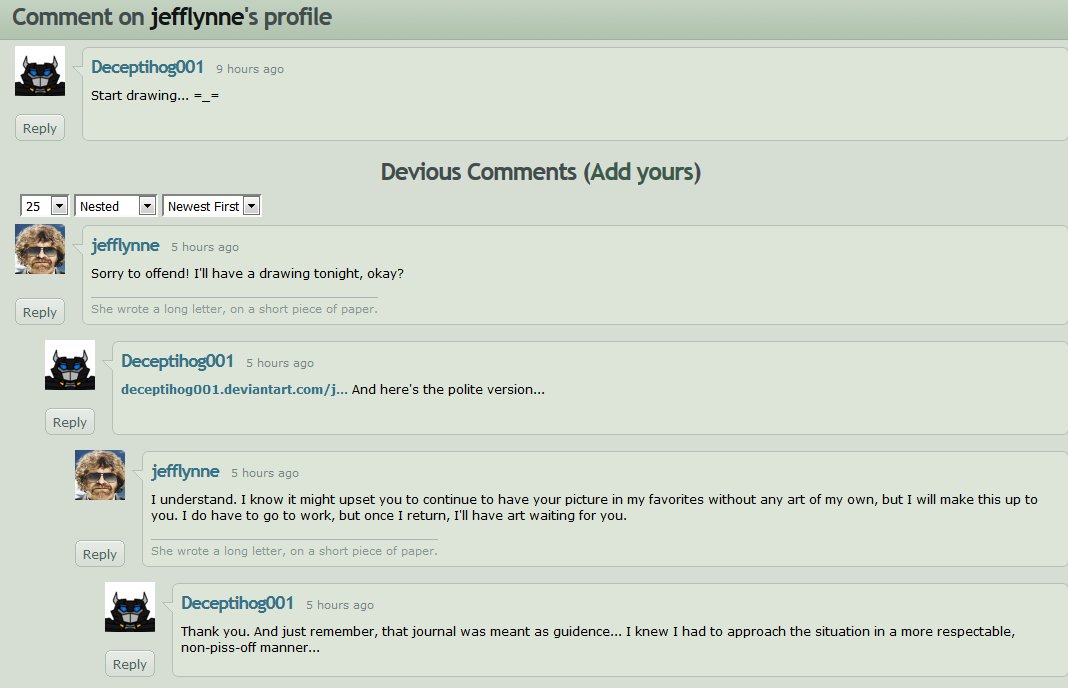1068x688 pixels.
Task: Open Deceptihog001 username on 'Thank you' comment
Action: (x=237, y=603)
